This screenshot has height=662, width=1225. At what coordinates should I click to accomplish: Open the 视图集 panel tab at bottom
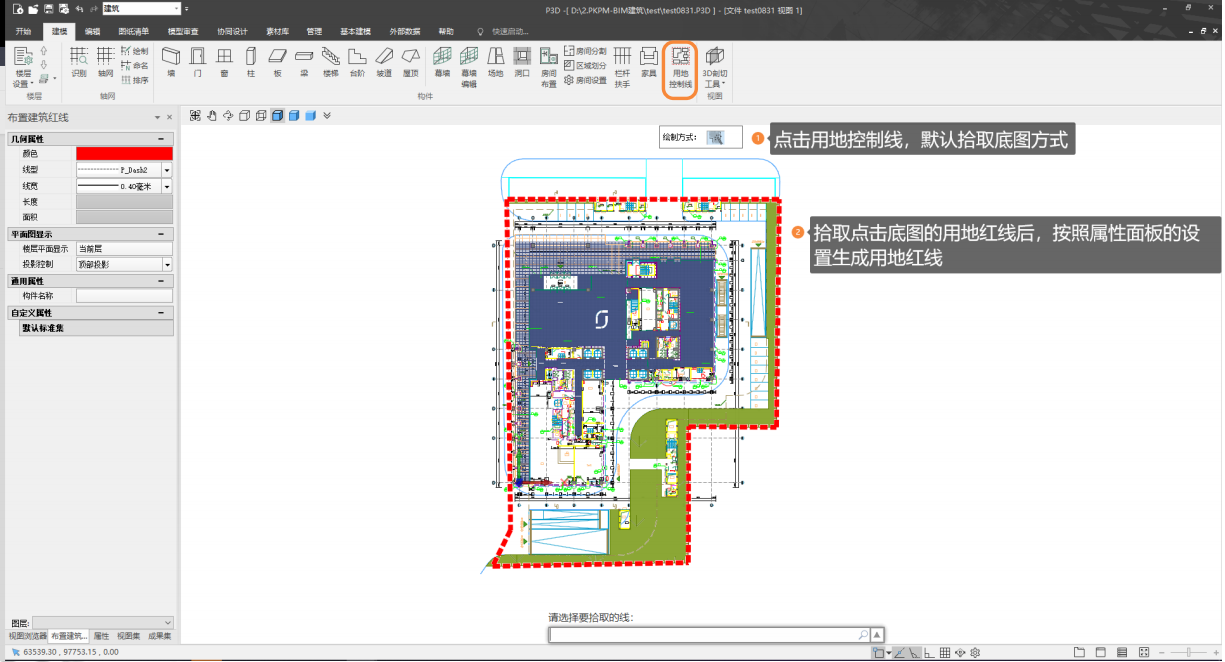[128, 636]
